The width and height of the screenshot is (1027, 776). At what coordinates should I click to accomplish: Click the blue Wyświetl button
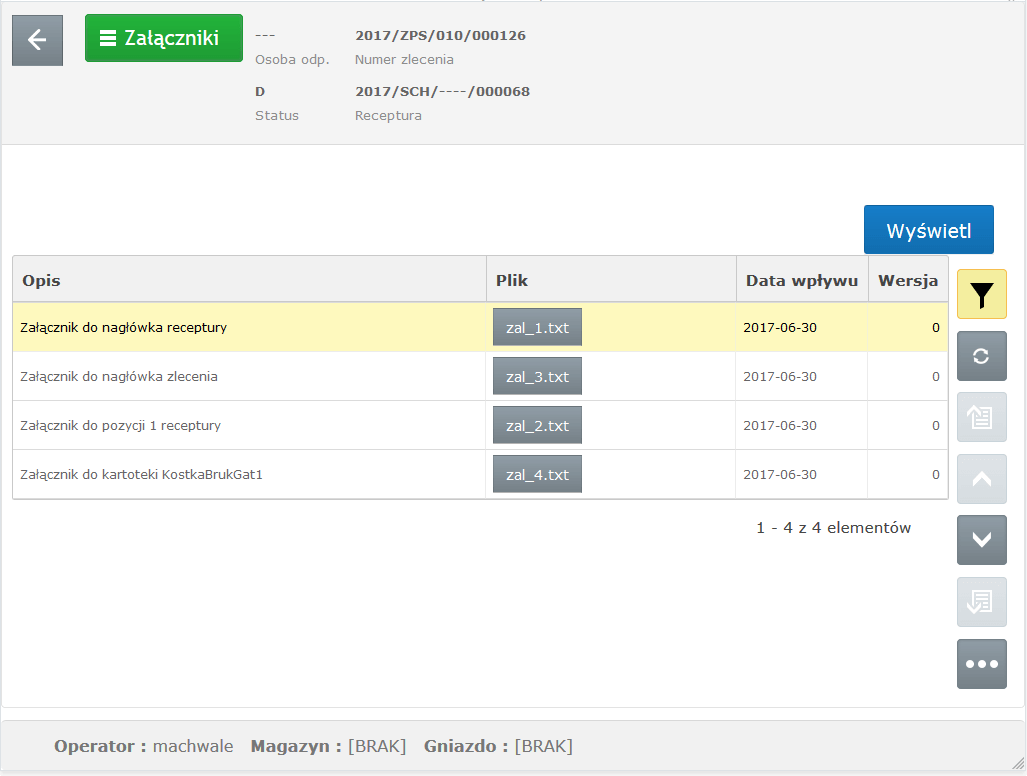pyautogui.click(x=928, y=230)
